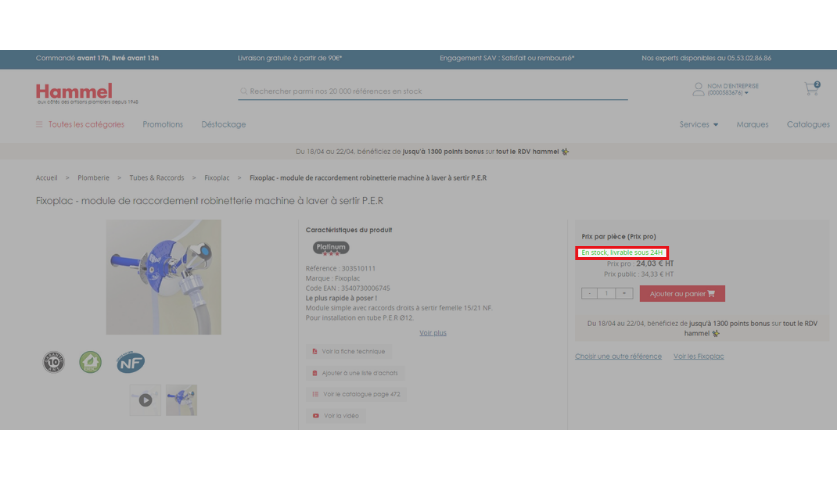Go to Fixoplac breadcrumb
Image resolution: width=837 pixels, height=500 pixels.
[217, 178]
